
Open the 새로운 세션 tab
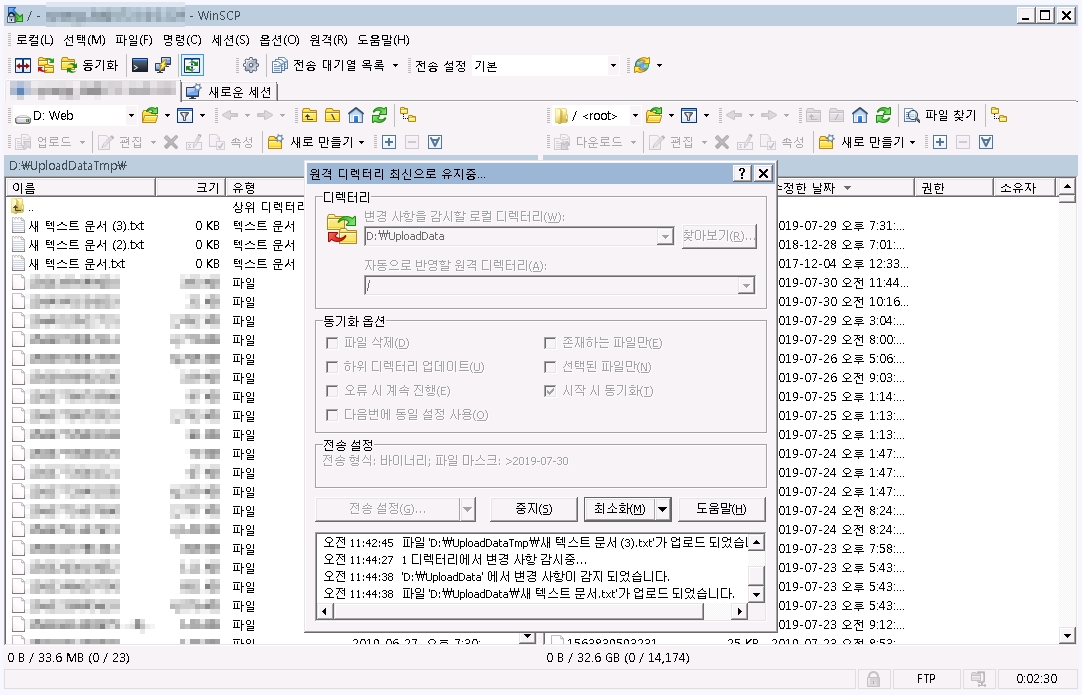click(230, 92)
